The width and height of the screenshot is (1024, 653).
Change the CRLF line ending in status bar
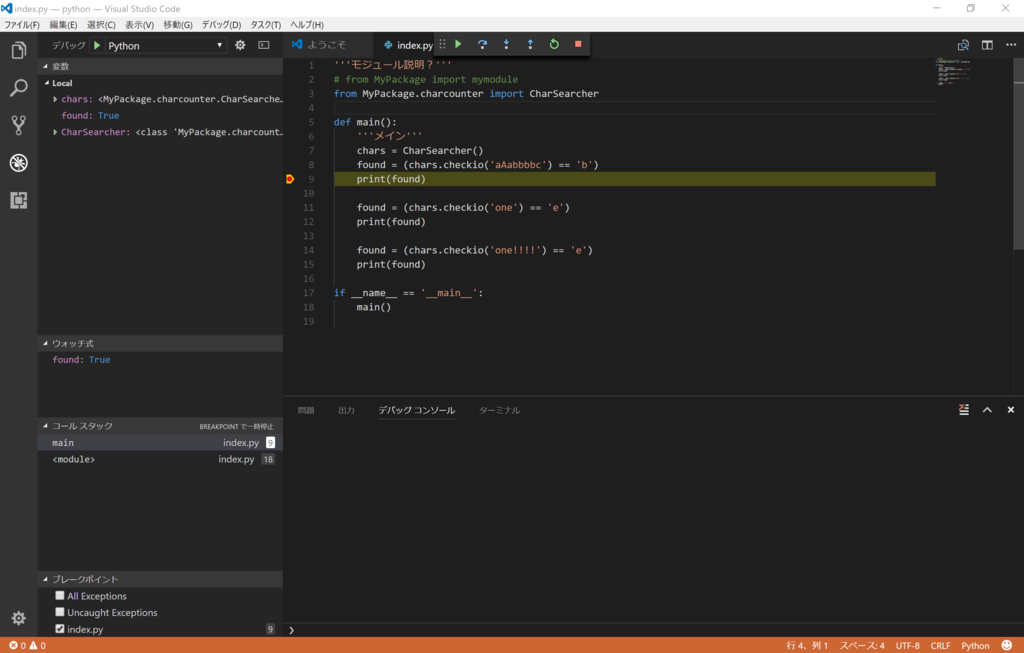click(x=940, y=645)
